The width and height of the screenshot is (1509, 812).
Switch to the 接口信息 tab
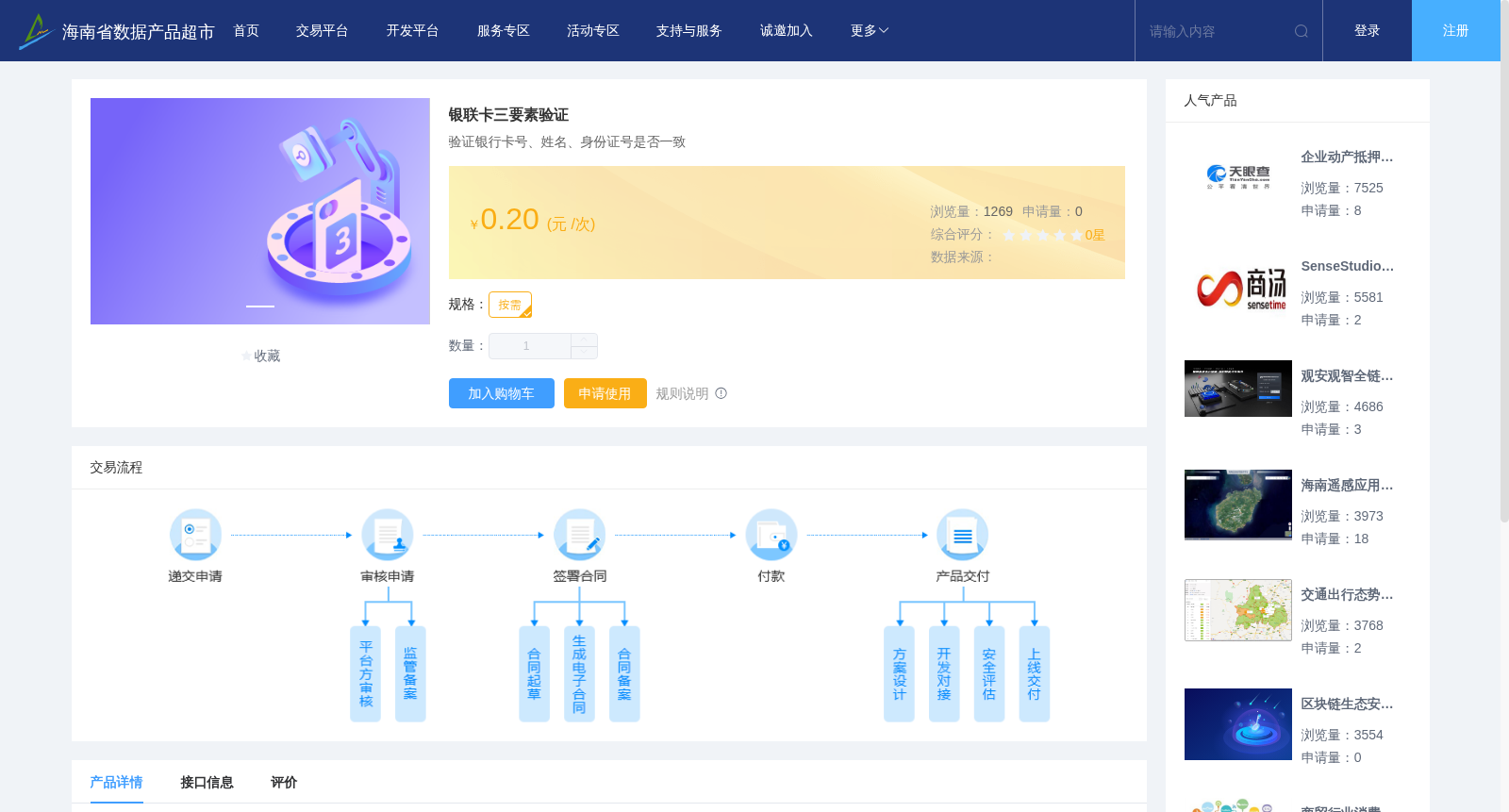pyautogui.click(x=207, y=782)
